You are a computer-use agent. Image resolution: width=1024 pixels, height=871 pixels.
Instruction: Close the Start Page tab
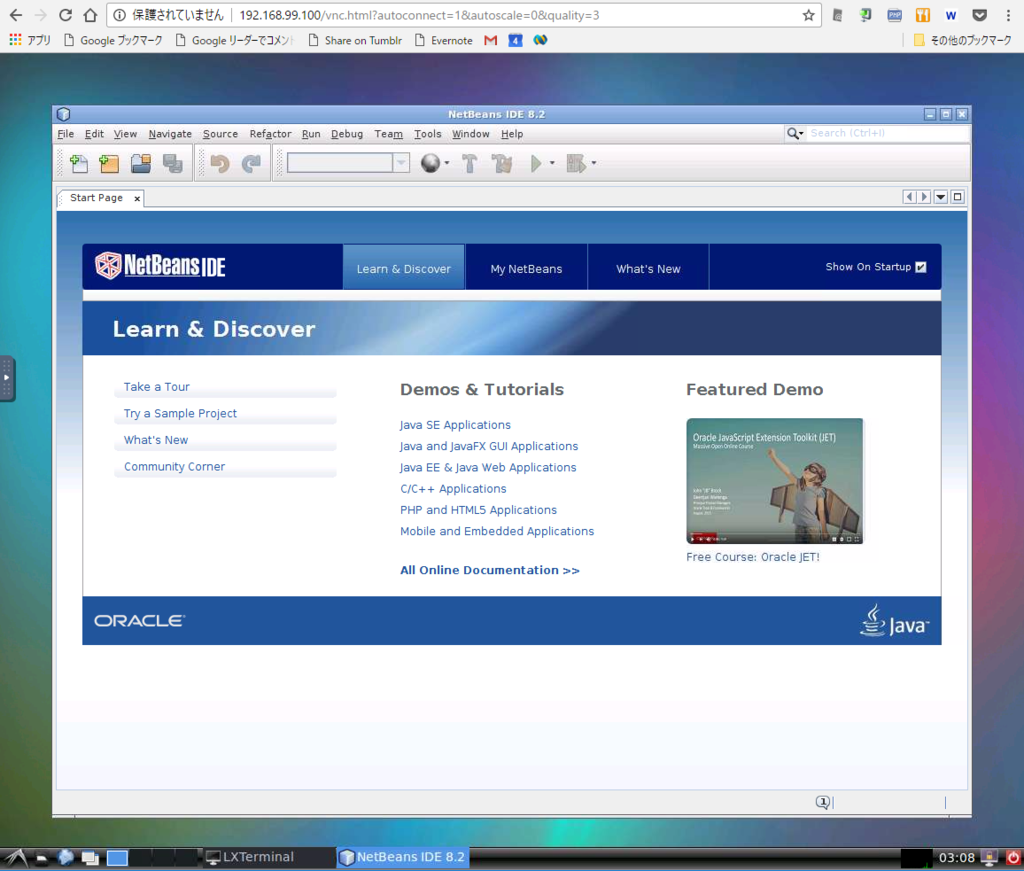click(137, 198)
